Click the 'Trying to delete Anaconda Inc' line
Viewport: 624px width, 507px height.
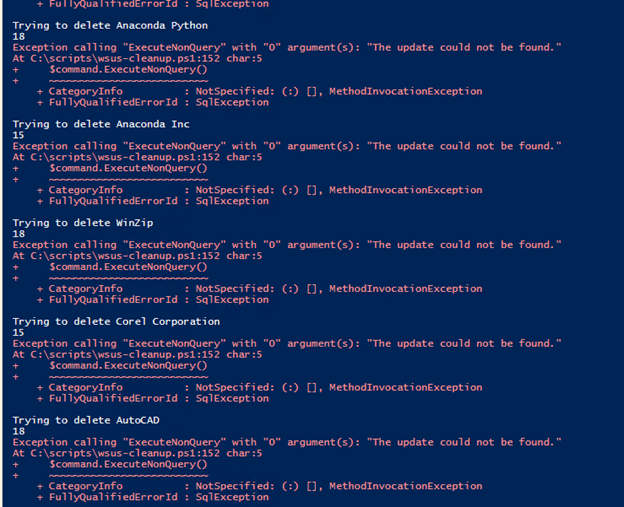[101, 124]
